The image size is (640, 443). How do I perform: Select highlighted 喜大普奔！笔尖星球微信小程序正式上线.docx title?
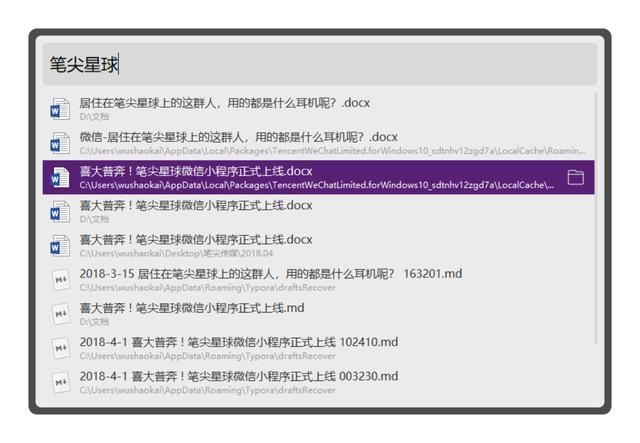pyautogui.click(x=196, y=171)
